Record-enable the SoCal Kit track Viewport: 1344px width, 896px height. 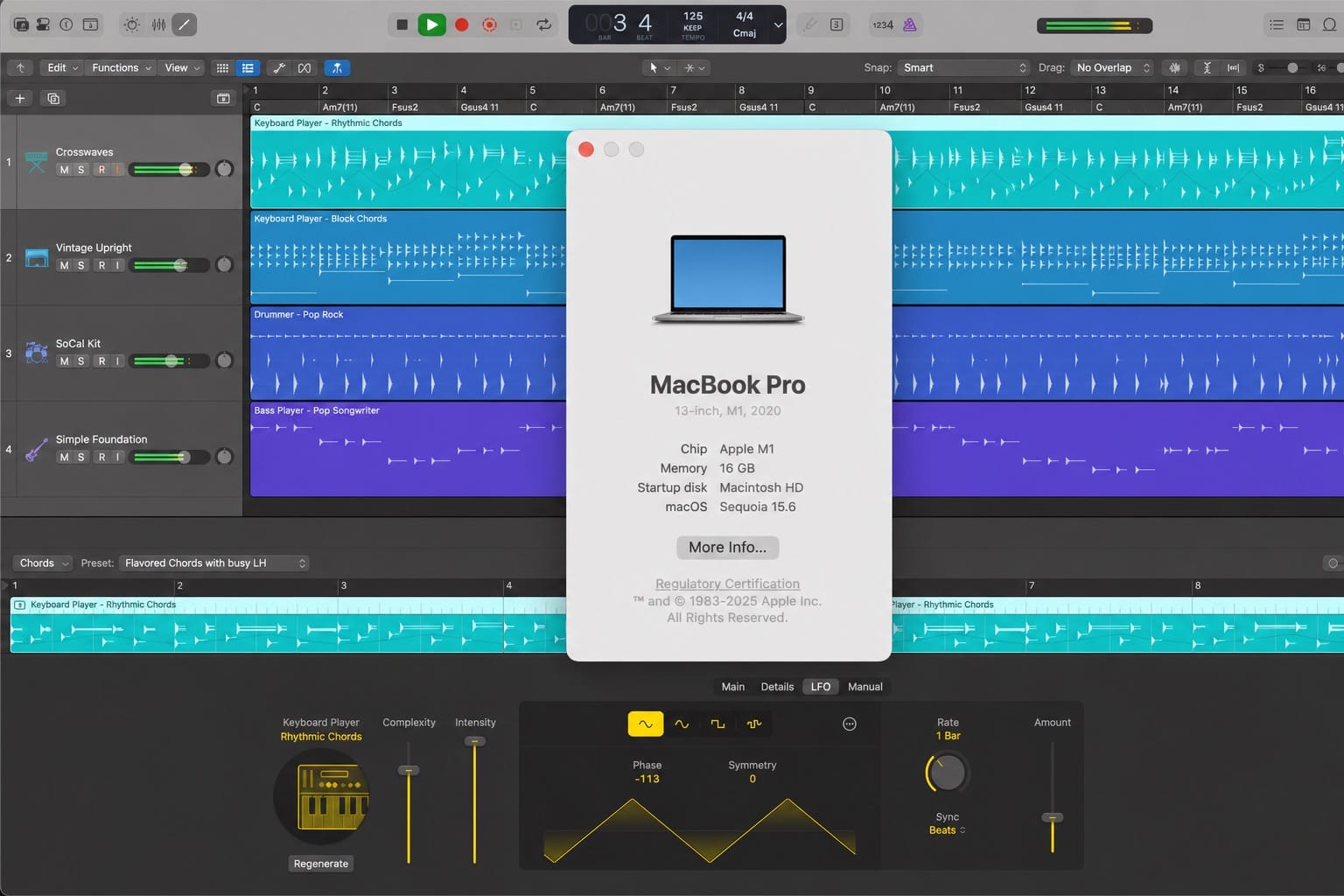101,360
